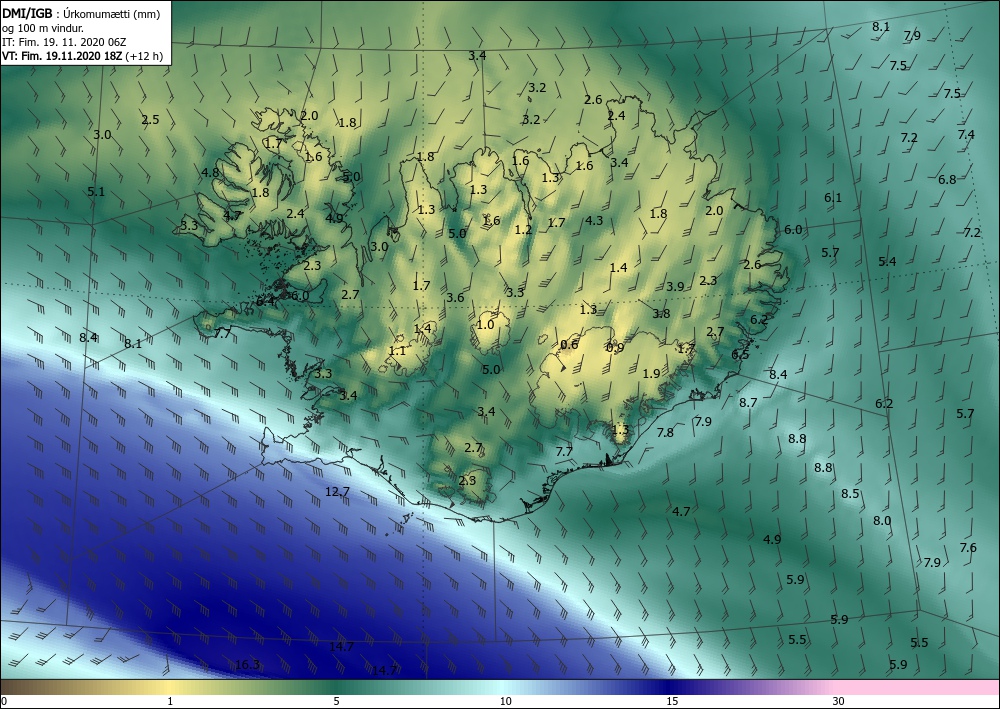Select the 'og 100 m vindur.' line
Viewport: 1000px width, 709px height.
tap(43, 27)
